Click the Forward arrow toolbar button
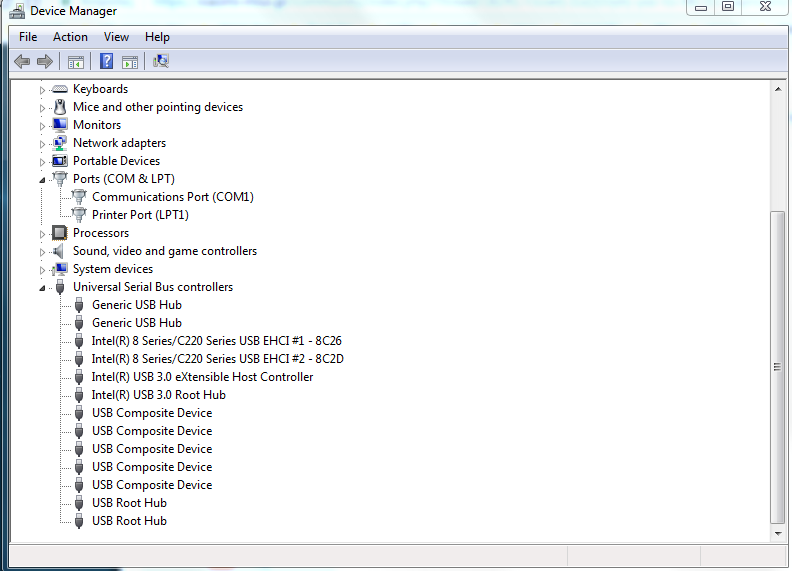 coord(45,62)
